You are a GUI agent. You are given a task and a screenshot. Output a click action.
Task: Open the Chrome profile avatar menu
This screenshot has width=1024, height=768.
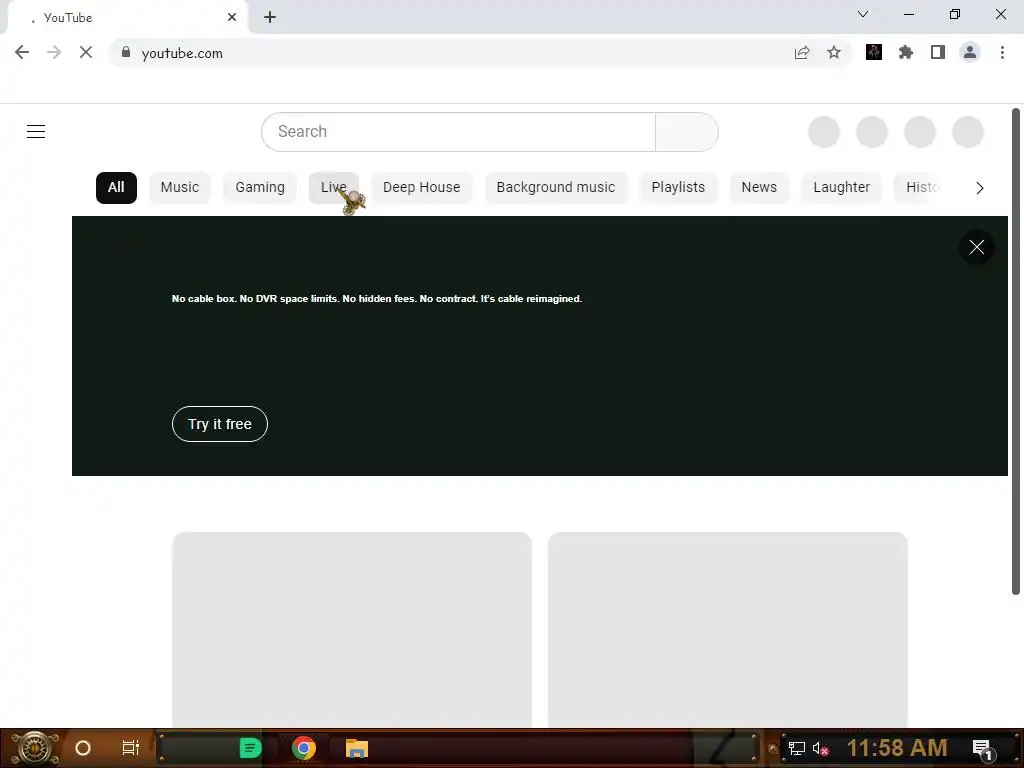[x=970, y=52]
